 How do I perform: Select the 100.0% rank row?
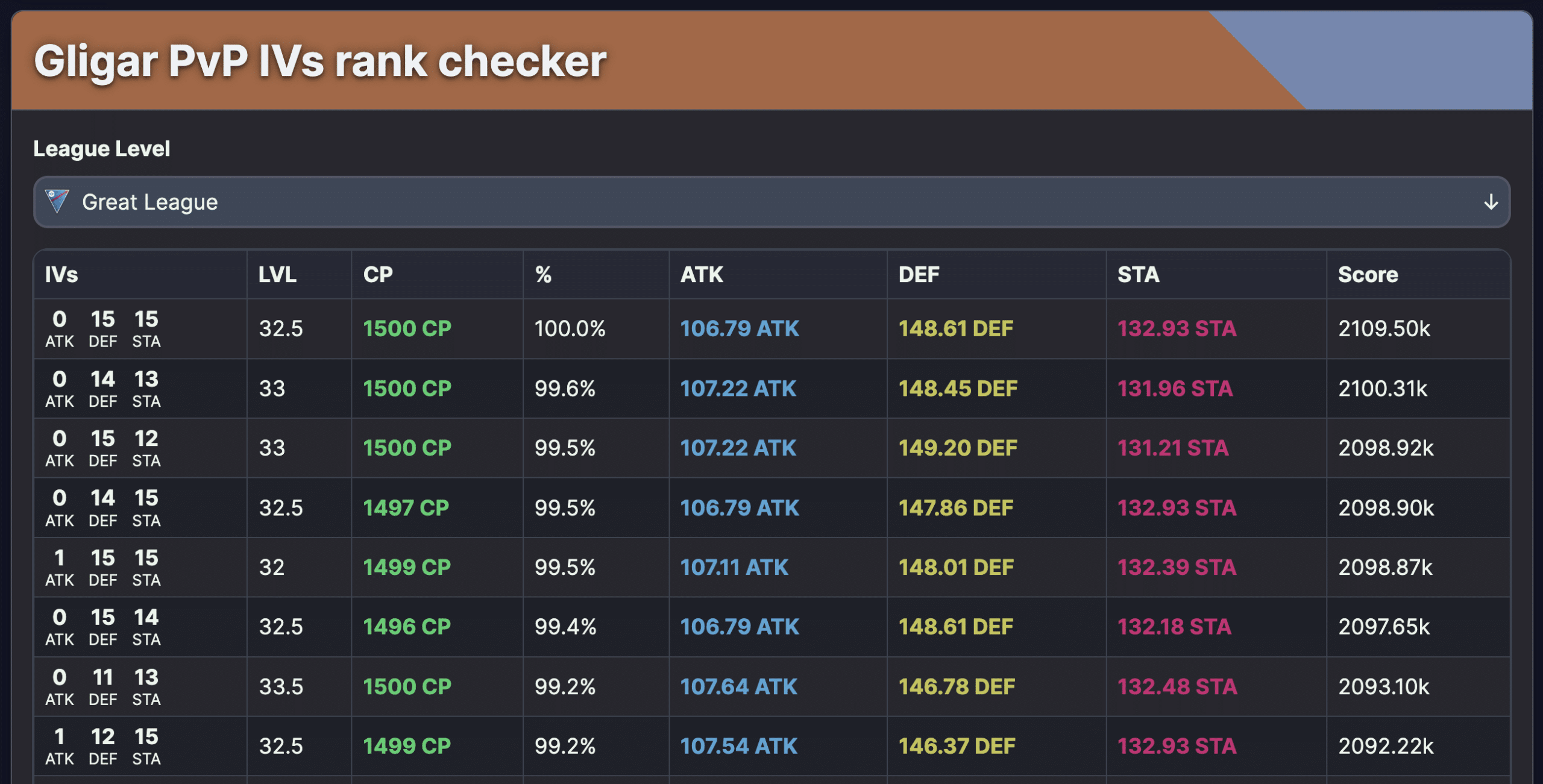tap(570, 329)
